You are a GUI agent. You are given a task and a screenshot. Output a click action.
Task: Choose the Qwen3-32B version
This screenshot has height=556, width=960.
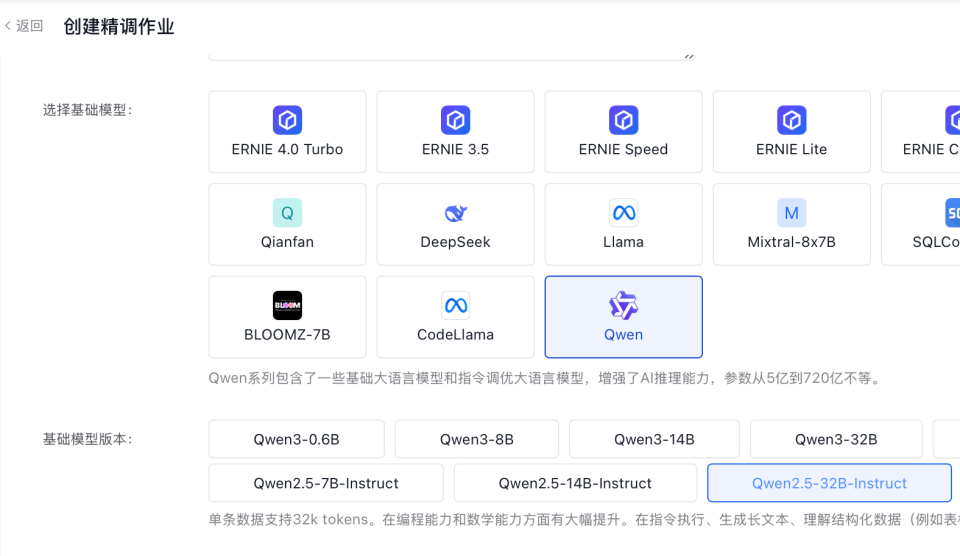[x=836, y=439]
